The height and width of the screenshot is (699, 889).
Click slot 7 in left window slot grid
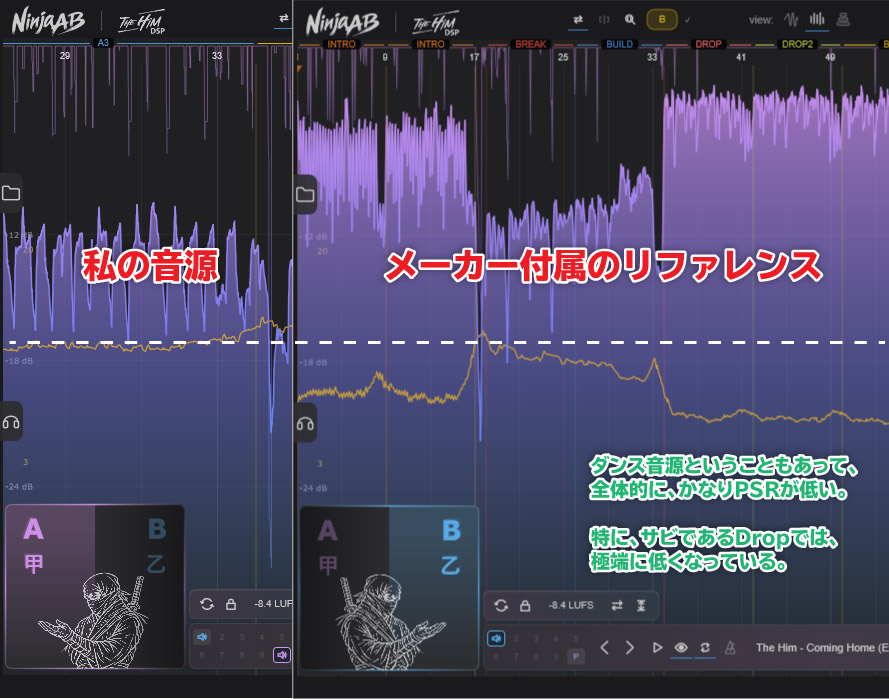pyautogui.click(x=222, y=655)
